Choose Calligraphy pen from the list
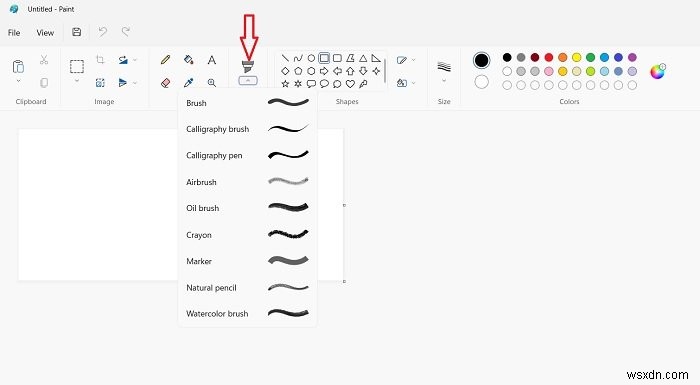 point(248,155)
